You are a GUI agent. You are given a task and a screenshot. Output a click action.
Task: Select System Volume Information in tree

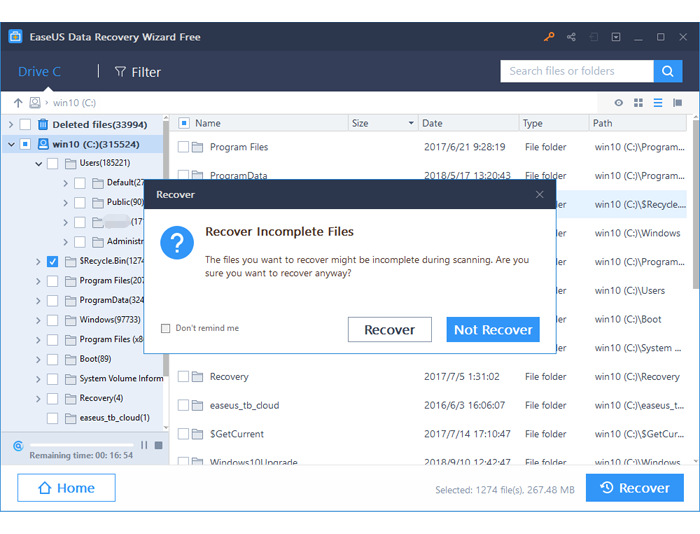[x=121, y=378]
